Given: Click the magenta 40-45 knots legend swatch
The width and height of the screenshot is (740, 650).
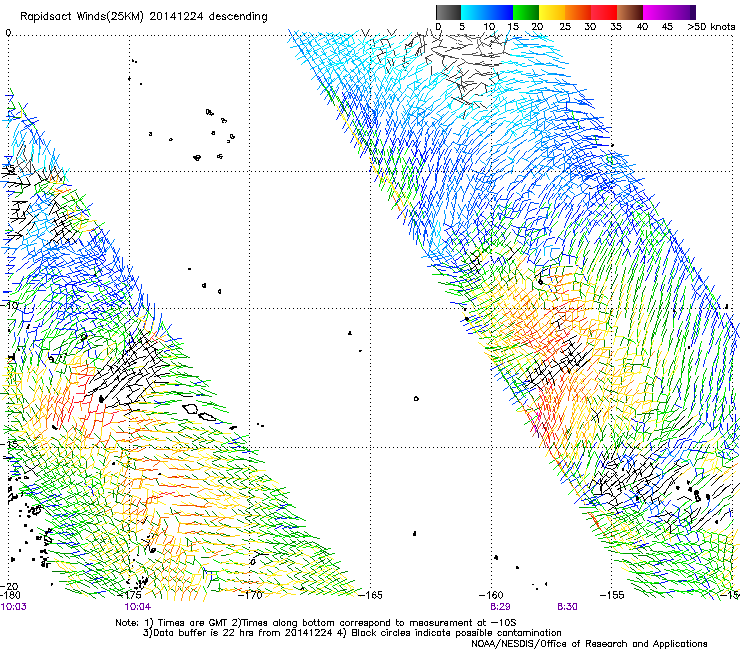Looking at the screenshot, I should [656, 12].
